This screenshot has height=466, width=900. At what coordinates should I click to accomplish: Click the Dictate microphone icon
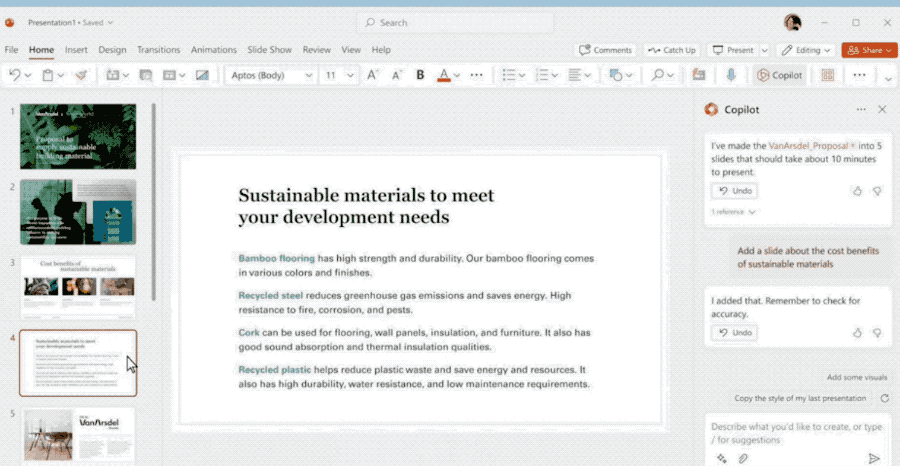pos(732,75)
